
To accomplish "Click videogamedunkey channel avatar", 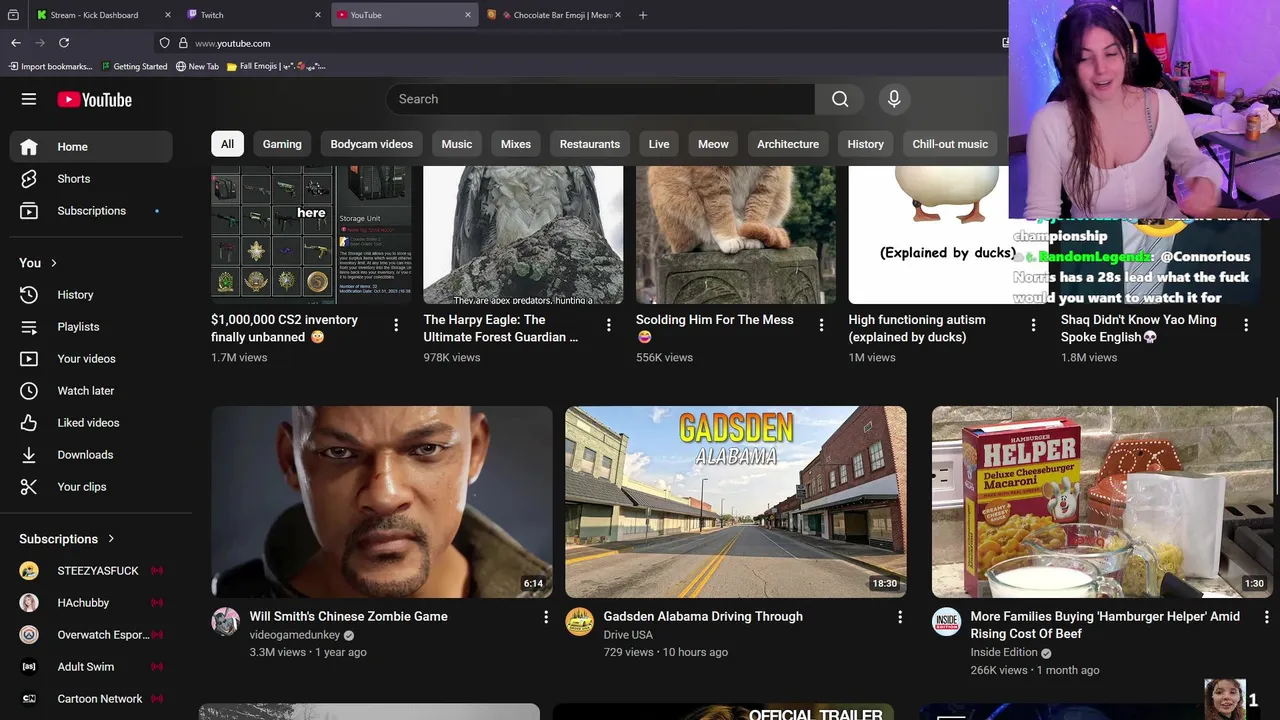I will coord(226,622).
